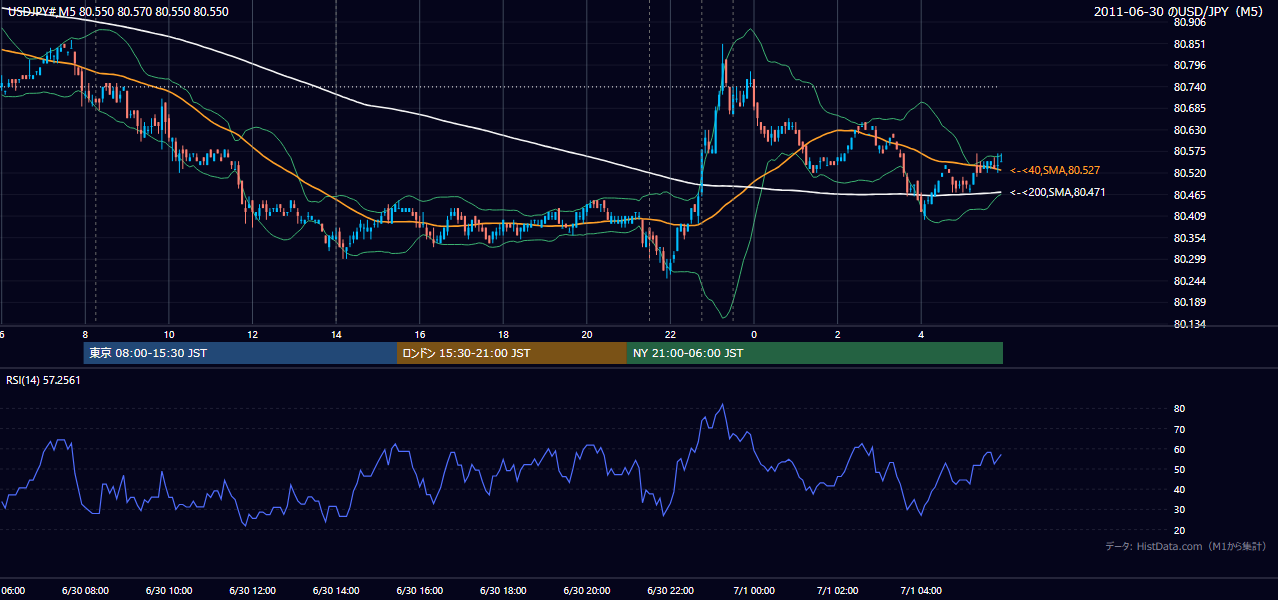
Task: Click hour label 18 under the price chart
Action: (503, 335)
